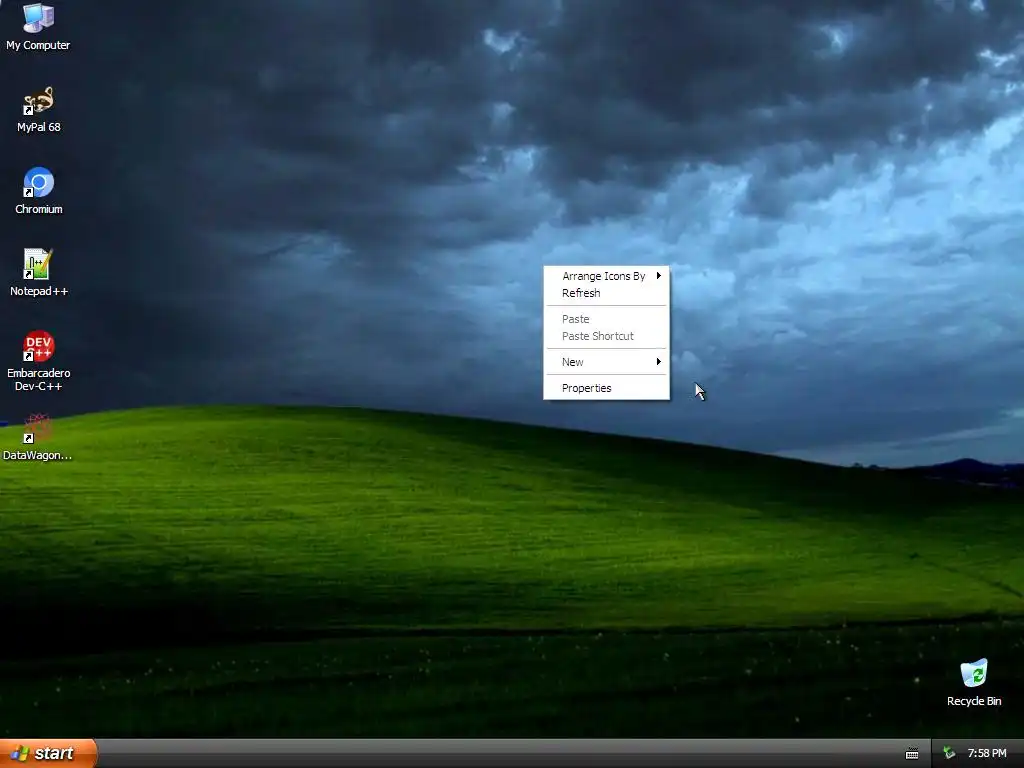
Task: Choose Paste Shortcut in the context menu
Action: [607, 336]
